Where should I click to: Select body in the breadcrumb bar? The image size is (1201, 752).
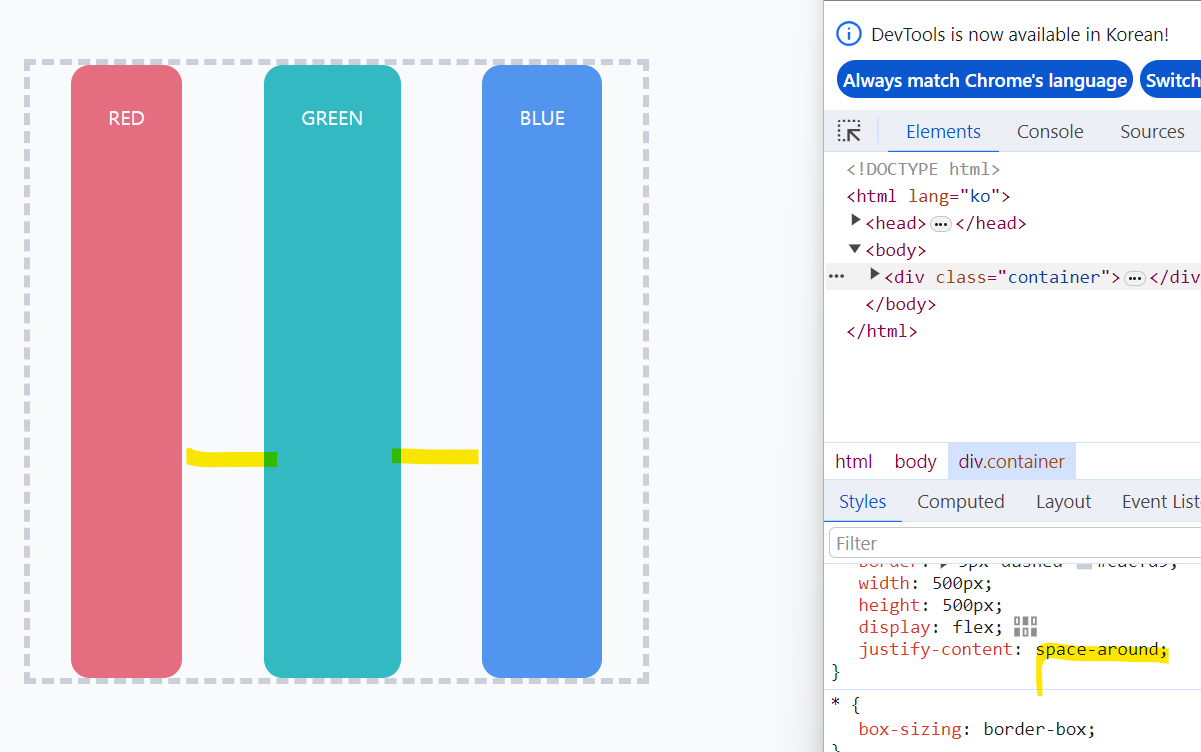[915, 461]
